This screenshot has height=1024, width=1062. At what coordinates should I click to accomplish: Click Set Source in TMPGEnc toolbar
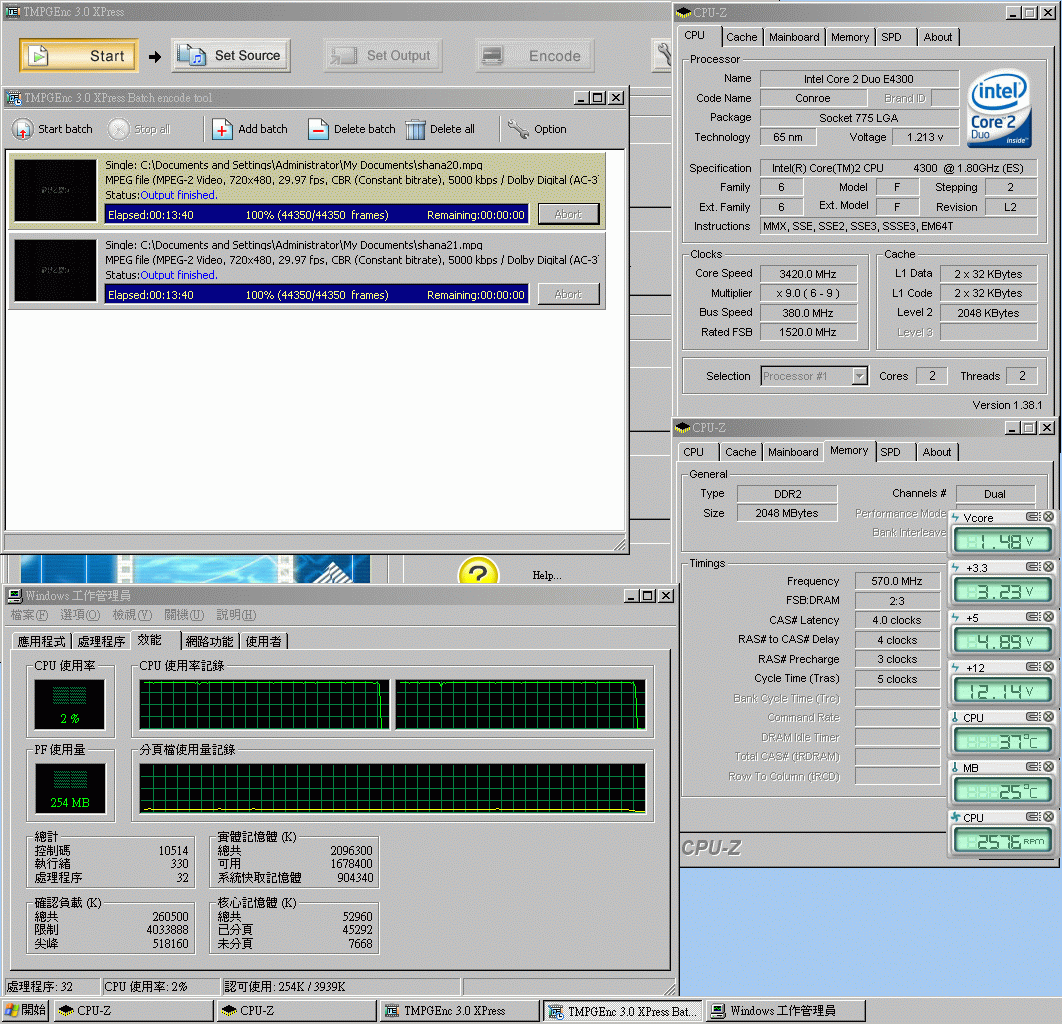tap(231, 56)
